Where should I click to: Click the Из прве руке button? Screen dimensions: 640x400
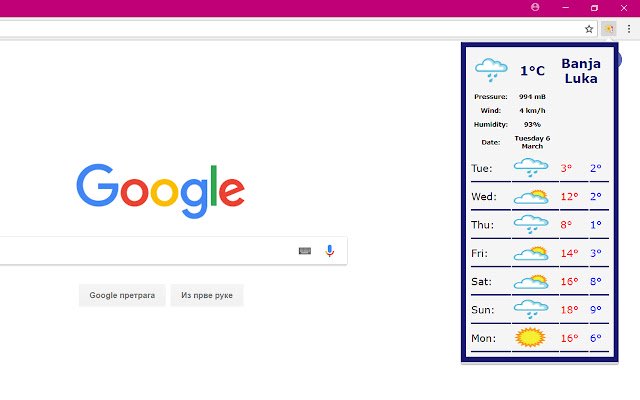point(207,295)
